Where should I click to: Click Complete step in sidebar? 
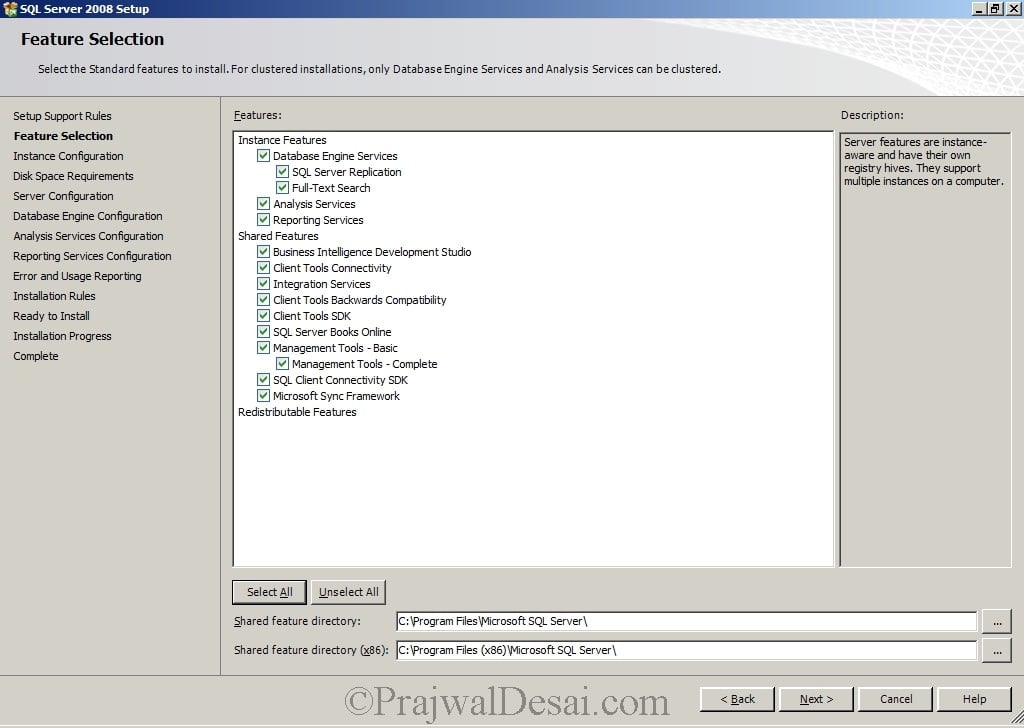pos(36,356)
